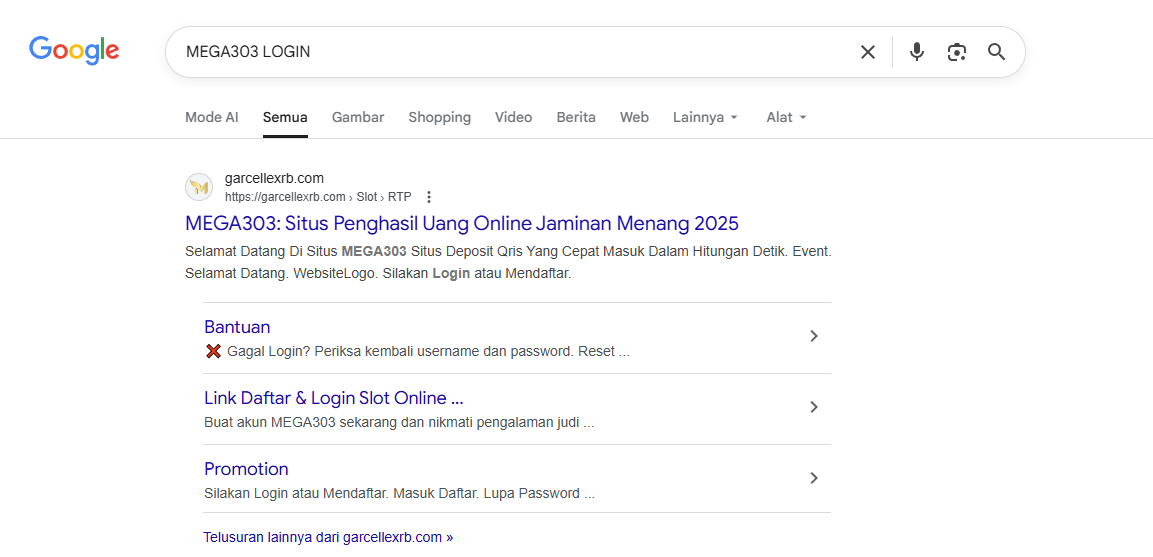
Task: Click the garcellexrb.com site name
Action: pos(274,178)
